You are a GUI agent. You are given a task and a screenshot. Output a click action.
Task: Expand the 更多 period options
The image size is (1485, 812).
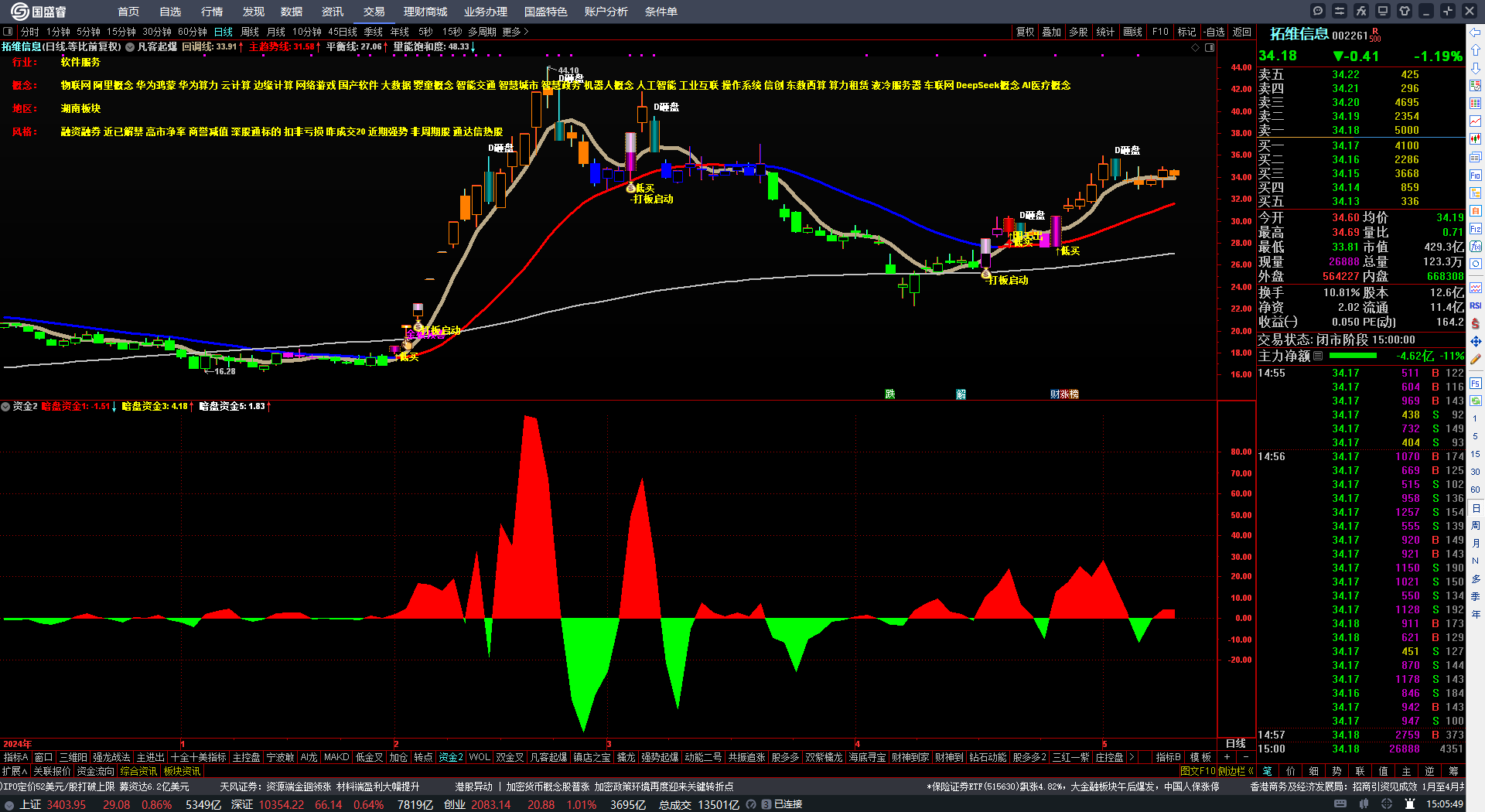coord(515,32)
